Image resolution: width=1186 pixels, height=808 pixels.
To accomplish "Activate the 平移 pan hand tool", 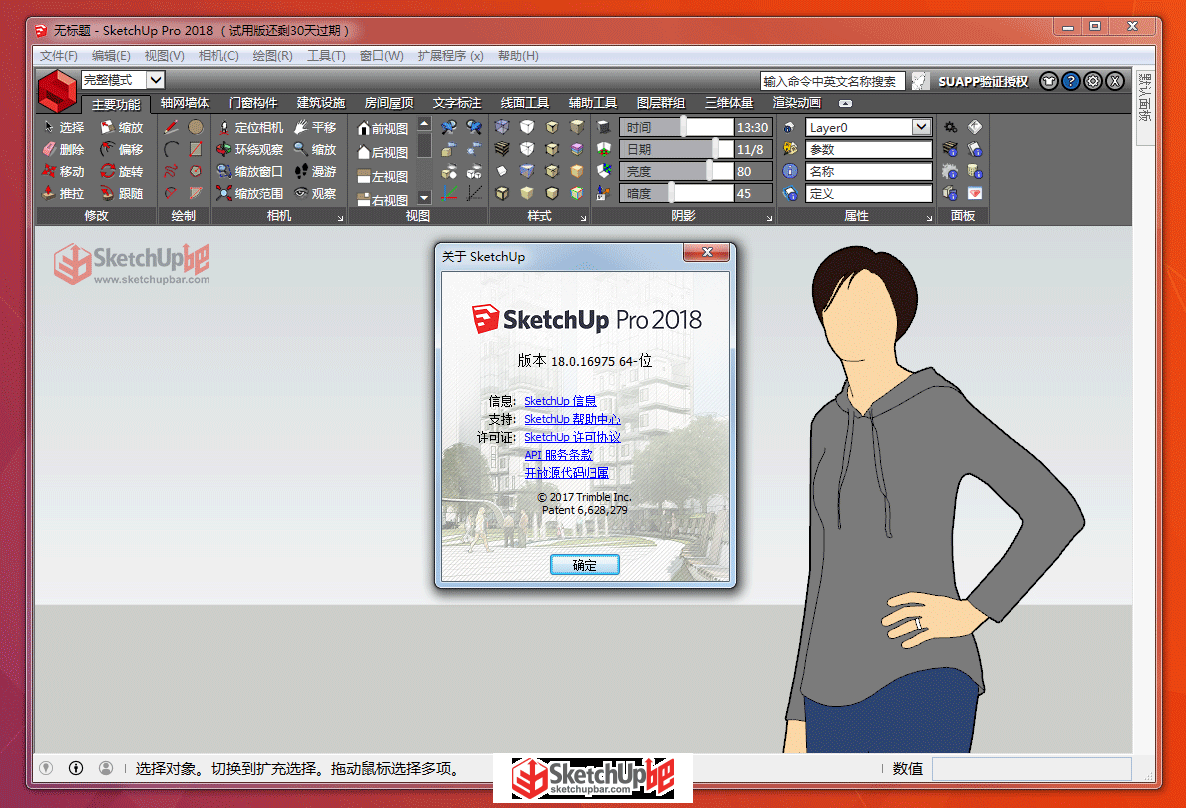I will (315, 127).
